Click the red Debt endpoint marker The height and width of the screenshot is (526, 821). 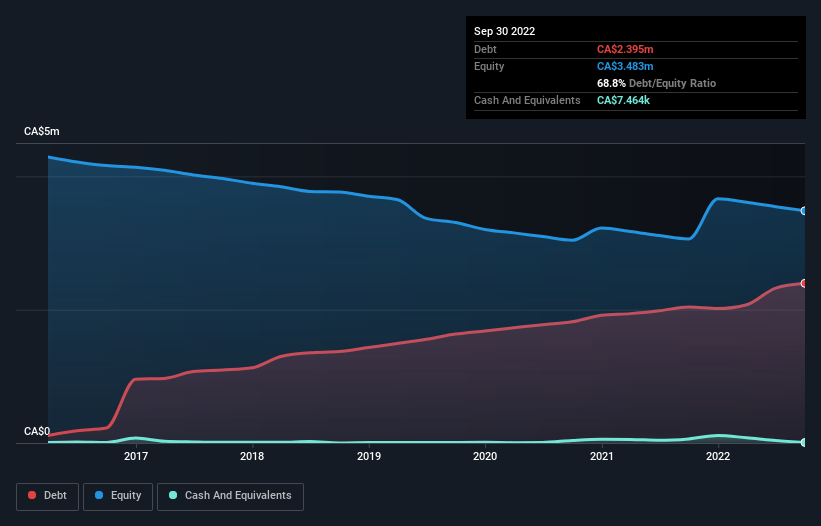804,283
